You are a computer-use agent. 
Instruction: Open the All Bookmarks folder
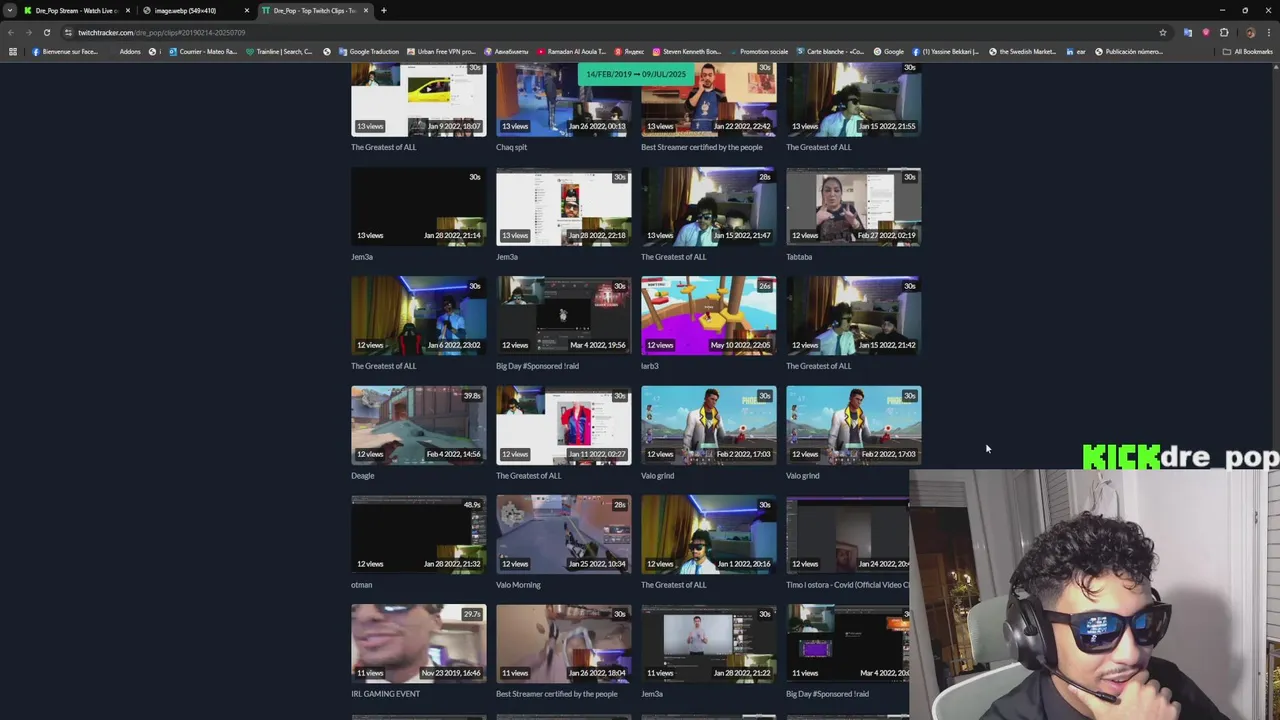coord(1247,51)
